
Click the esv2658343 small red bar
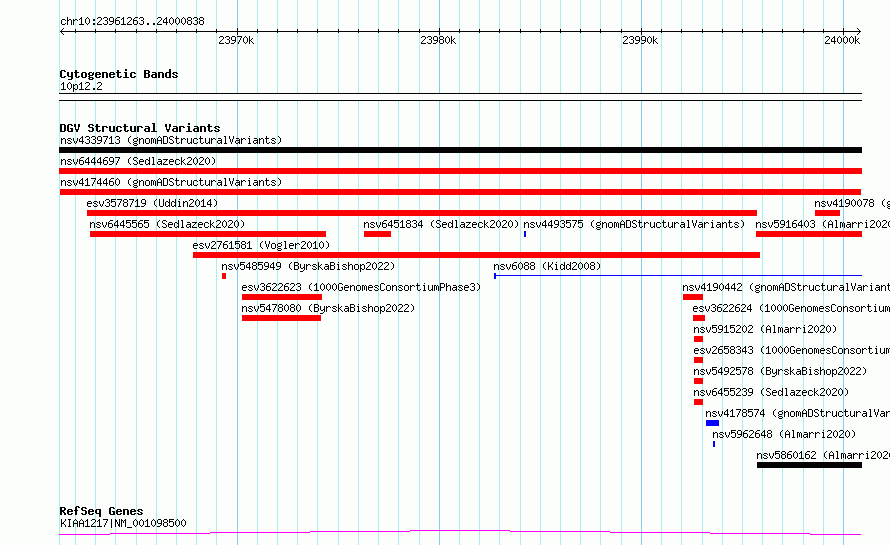click(699, 360)
